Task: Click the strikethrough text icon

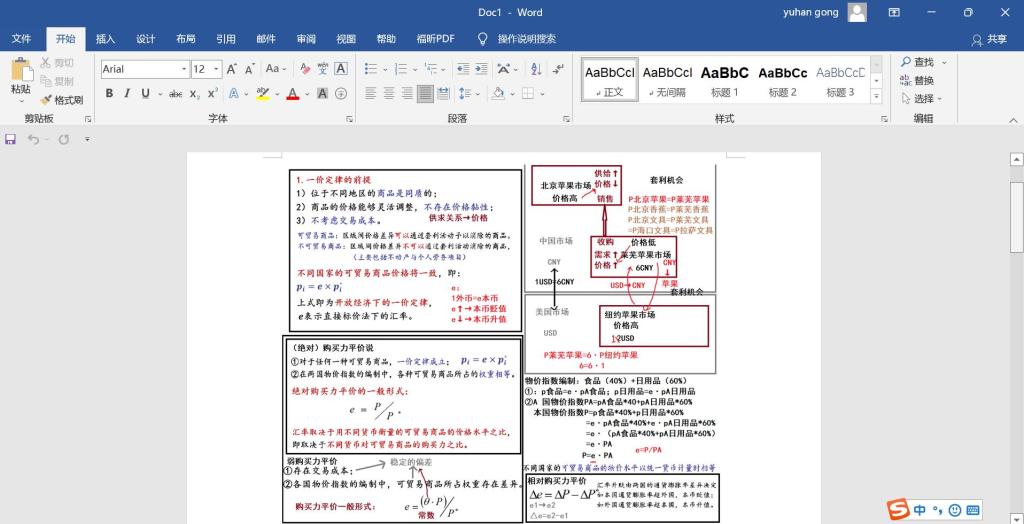Action: (x=175, y=94)
